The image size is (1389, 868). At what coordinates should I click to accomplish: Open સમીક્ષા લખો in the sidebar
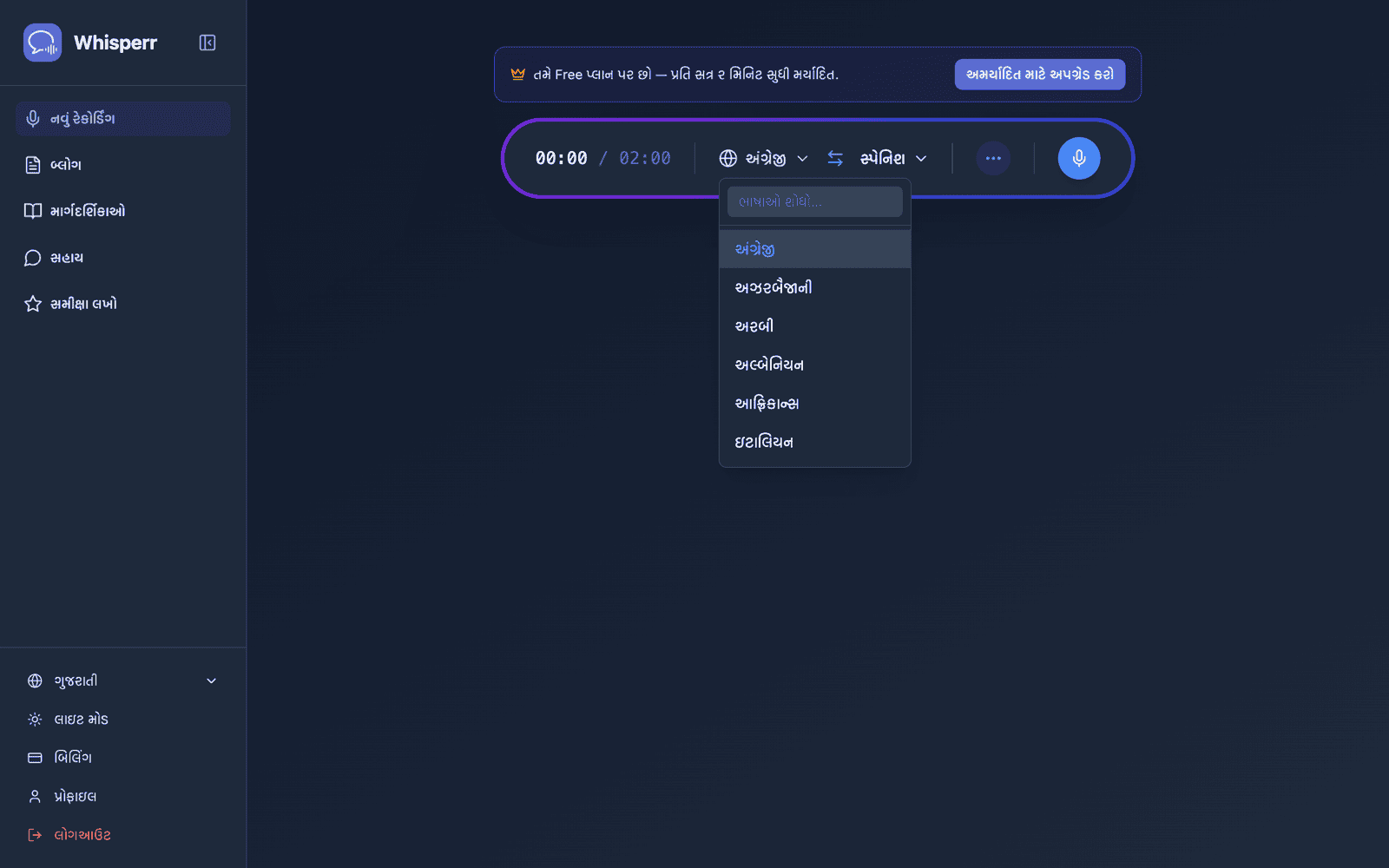[x=122, y=304]
